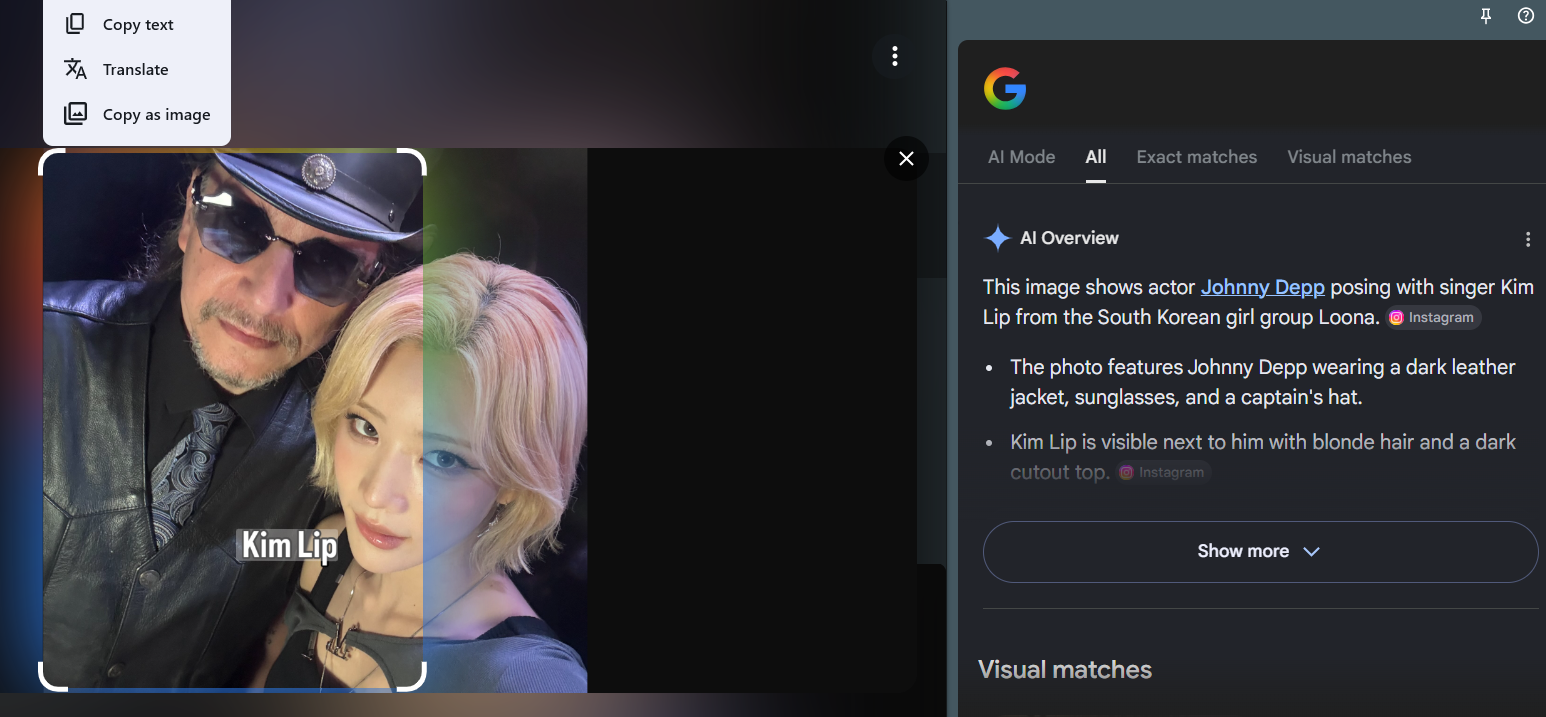Switch to the AI Mode tab
1546x717 pixels.
(x=1021, y=157)
